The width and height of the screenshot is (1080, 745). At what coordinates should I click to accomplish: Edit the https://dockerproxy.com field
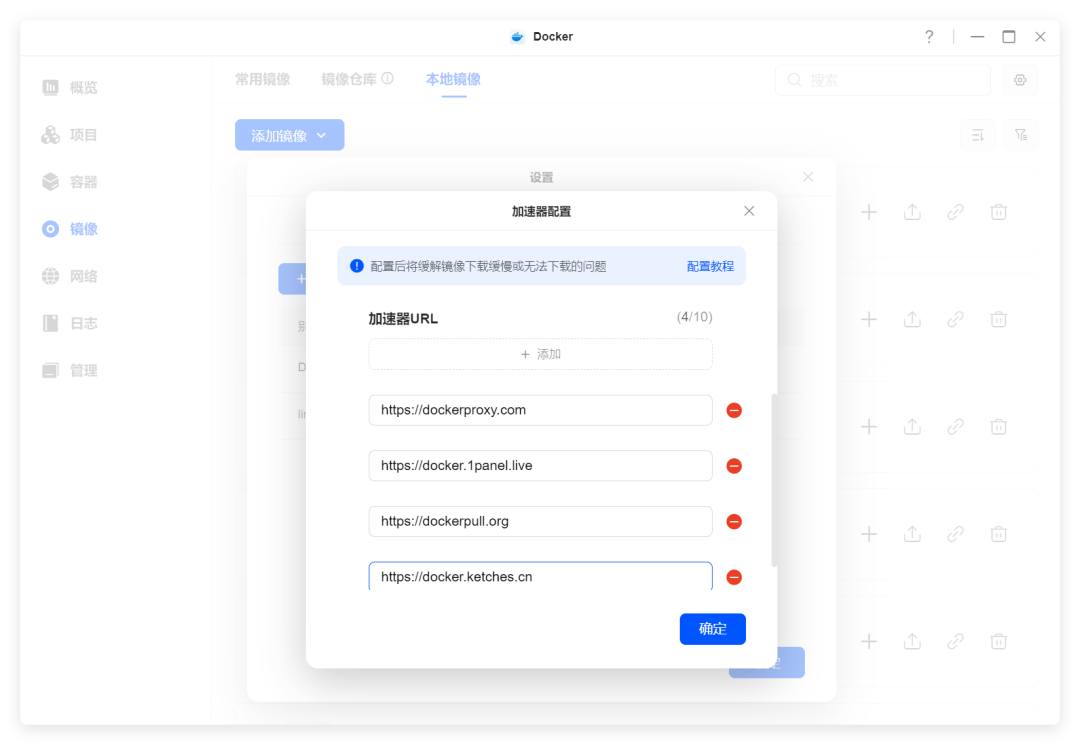click(541, 410)
